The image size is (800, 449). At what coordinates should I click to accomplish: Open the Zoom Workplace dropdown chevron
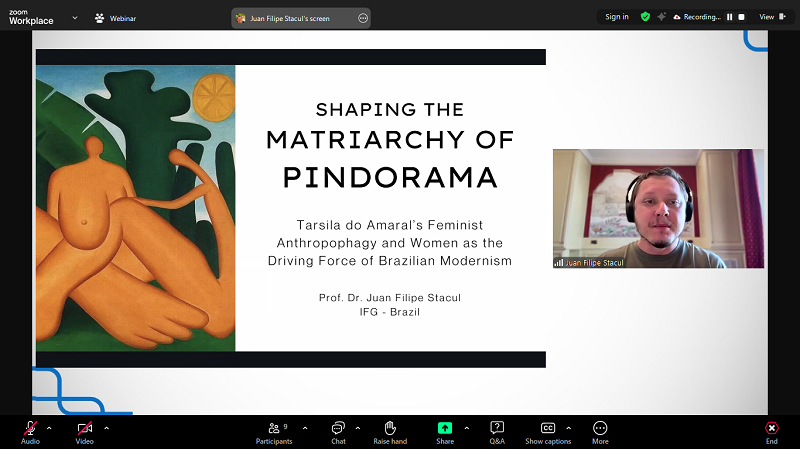tap(74, 17)
